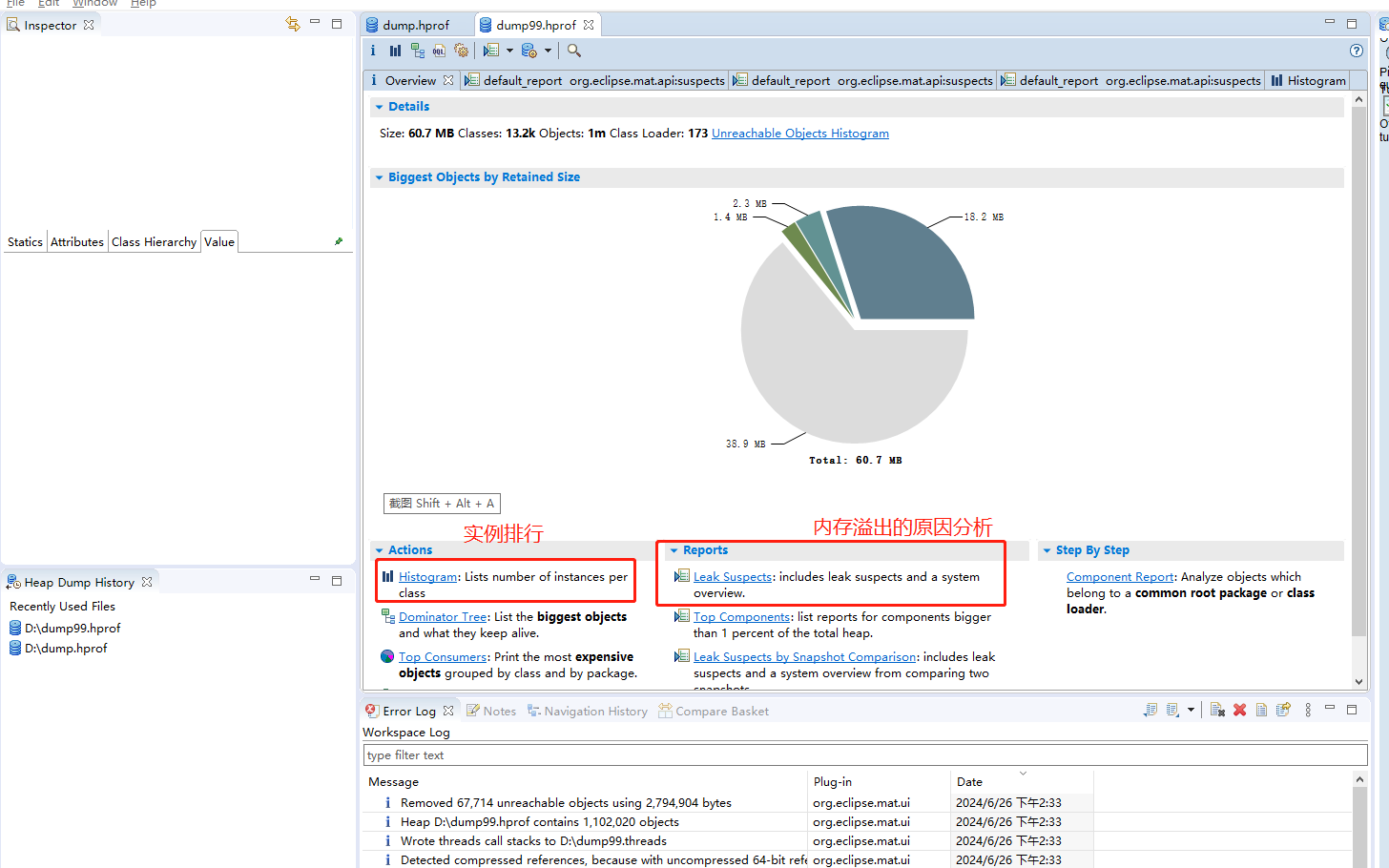Open the query browser dropdown arrow

point(548,51)
